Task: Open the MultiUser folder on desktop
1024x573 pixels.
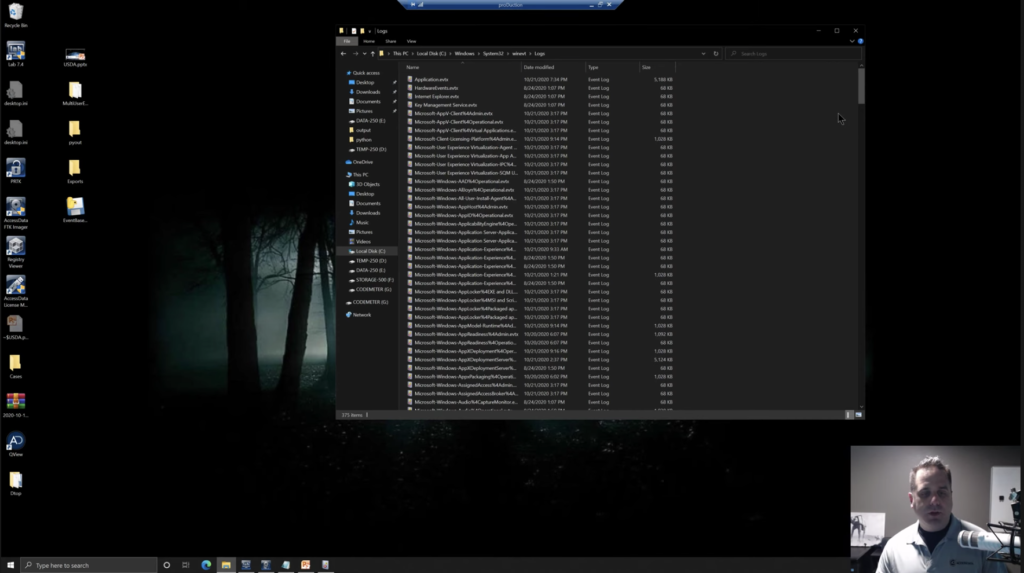Action: click(x=75, y=93)
